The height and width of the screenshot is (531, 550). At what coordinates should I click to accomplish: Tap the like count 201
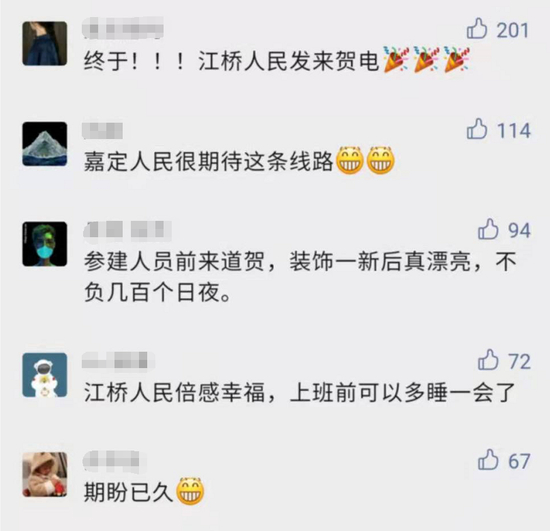tap(512, 30)
